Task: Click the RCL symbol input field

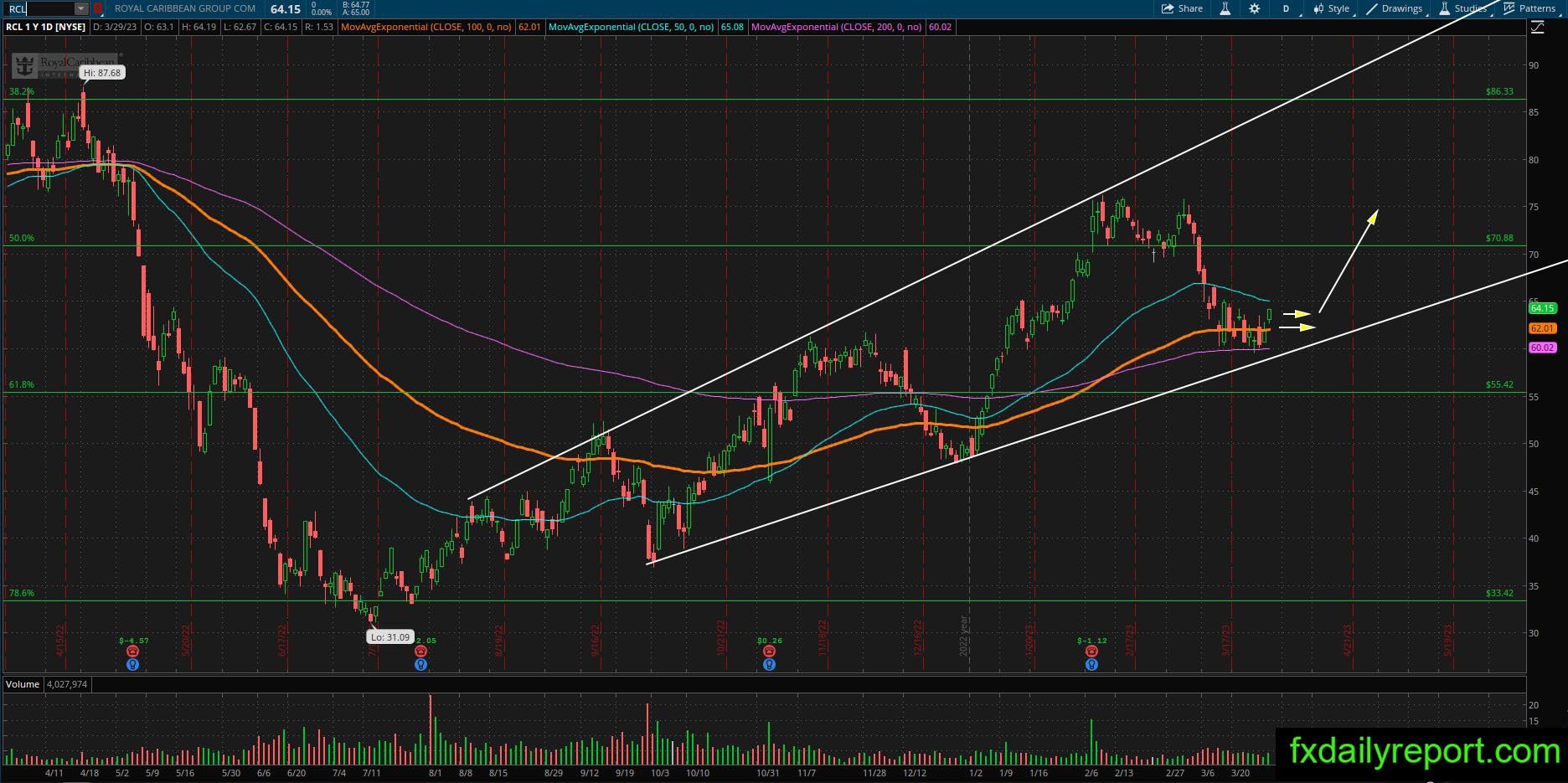Action: tap(39, 8)
